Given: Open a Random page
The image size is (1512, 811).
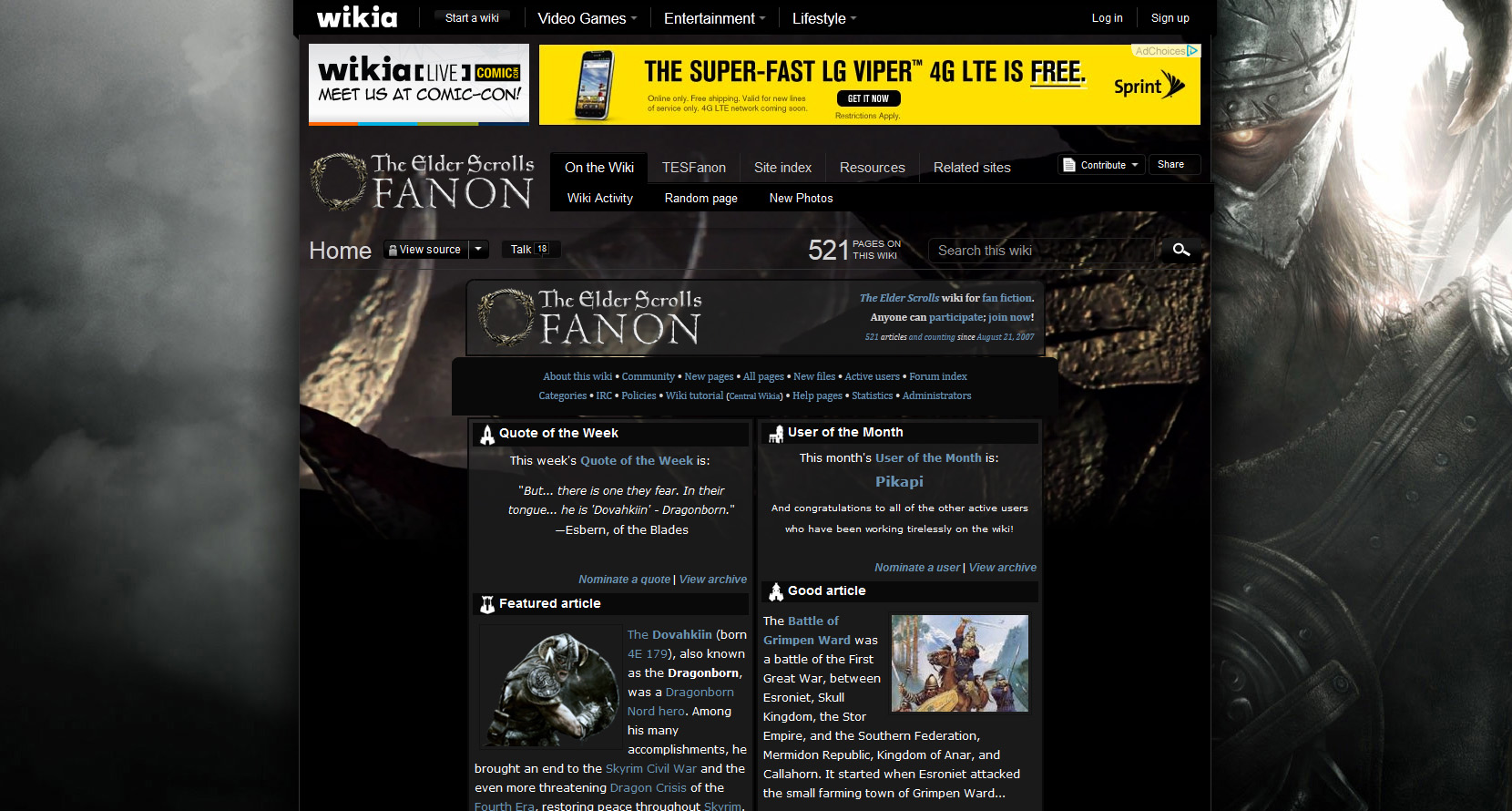Looking at the screenshot, I should 701,198.
